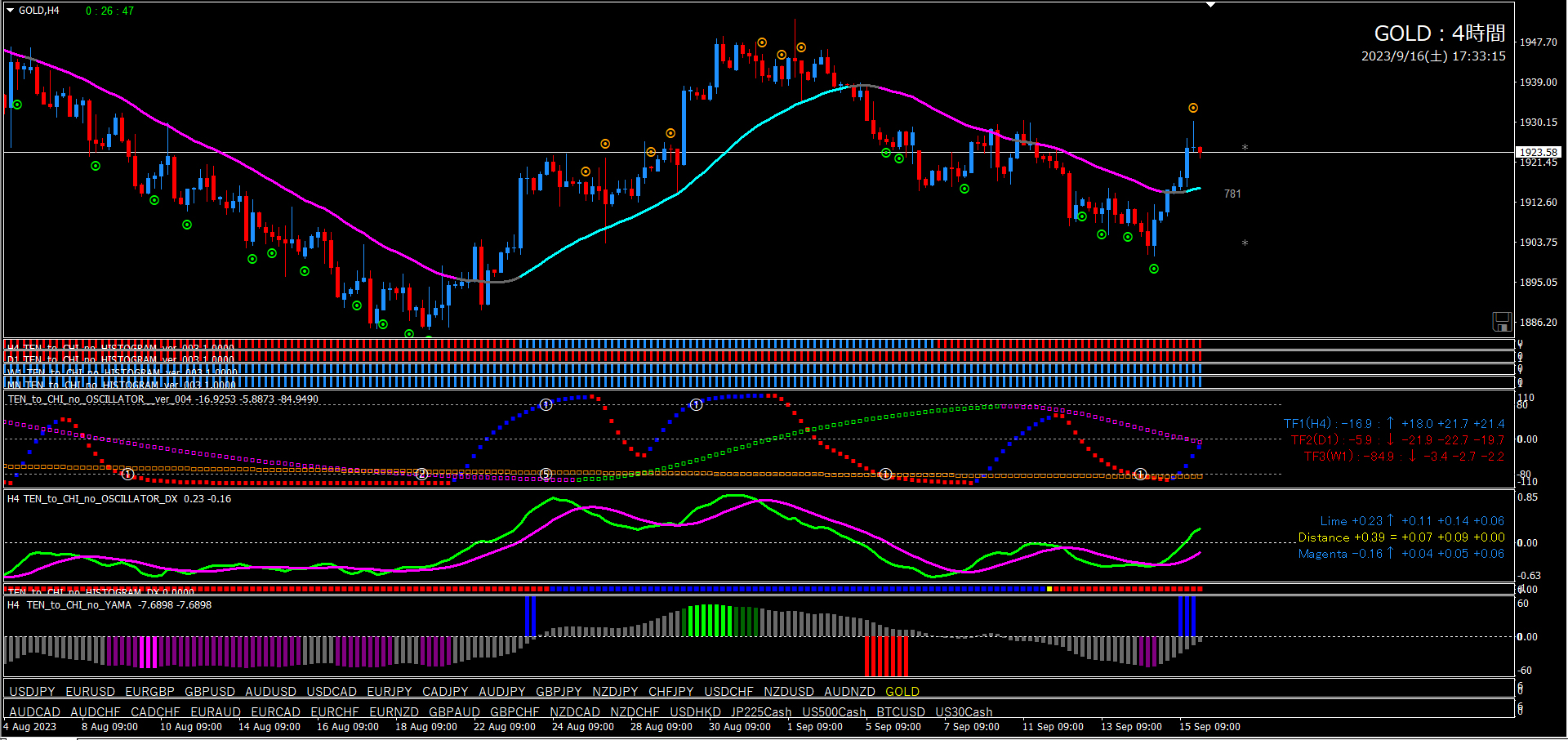Select the CADCHF symbol button
This screenshot has width=1568, height=740.
[155, 712]
